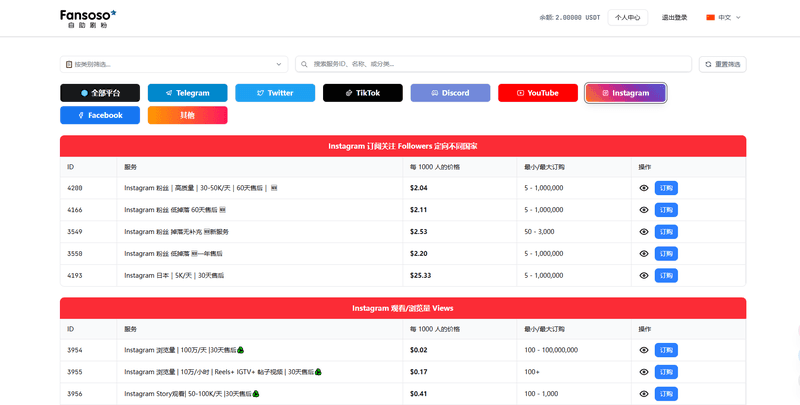Viewport: 800px width, 405px height.
Task: Click the $0.02 price cell
Action: pos(419,350)
